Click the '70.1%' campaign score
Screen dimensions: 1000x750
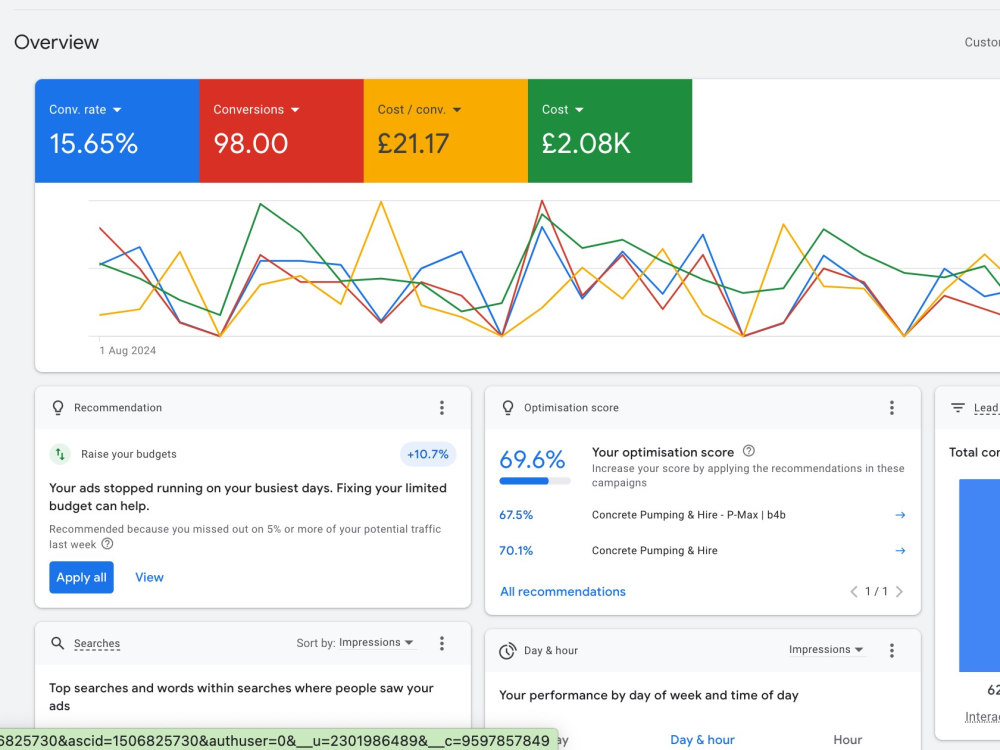tap(516, 550)
